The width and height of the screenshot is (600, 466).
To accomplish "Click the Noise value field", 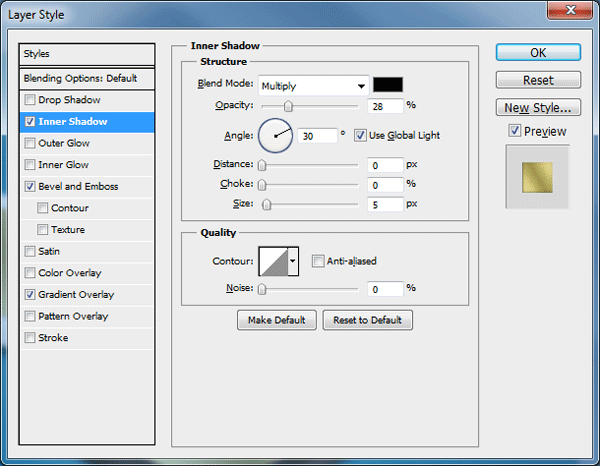I will click(385, 289).
